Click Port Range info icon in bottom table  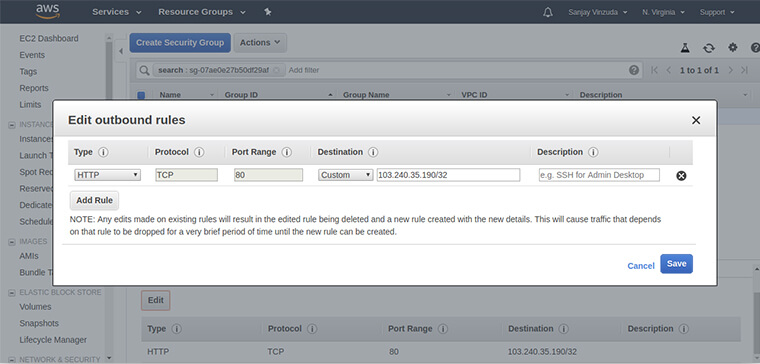tap(443, 329)
